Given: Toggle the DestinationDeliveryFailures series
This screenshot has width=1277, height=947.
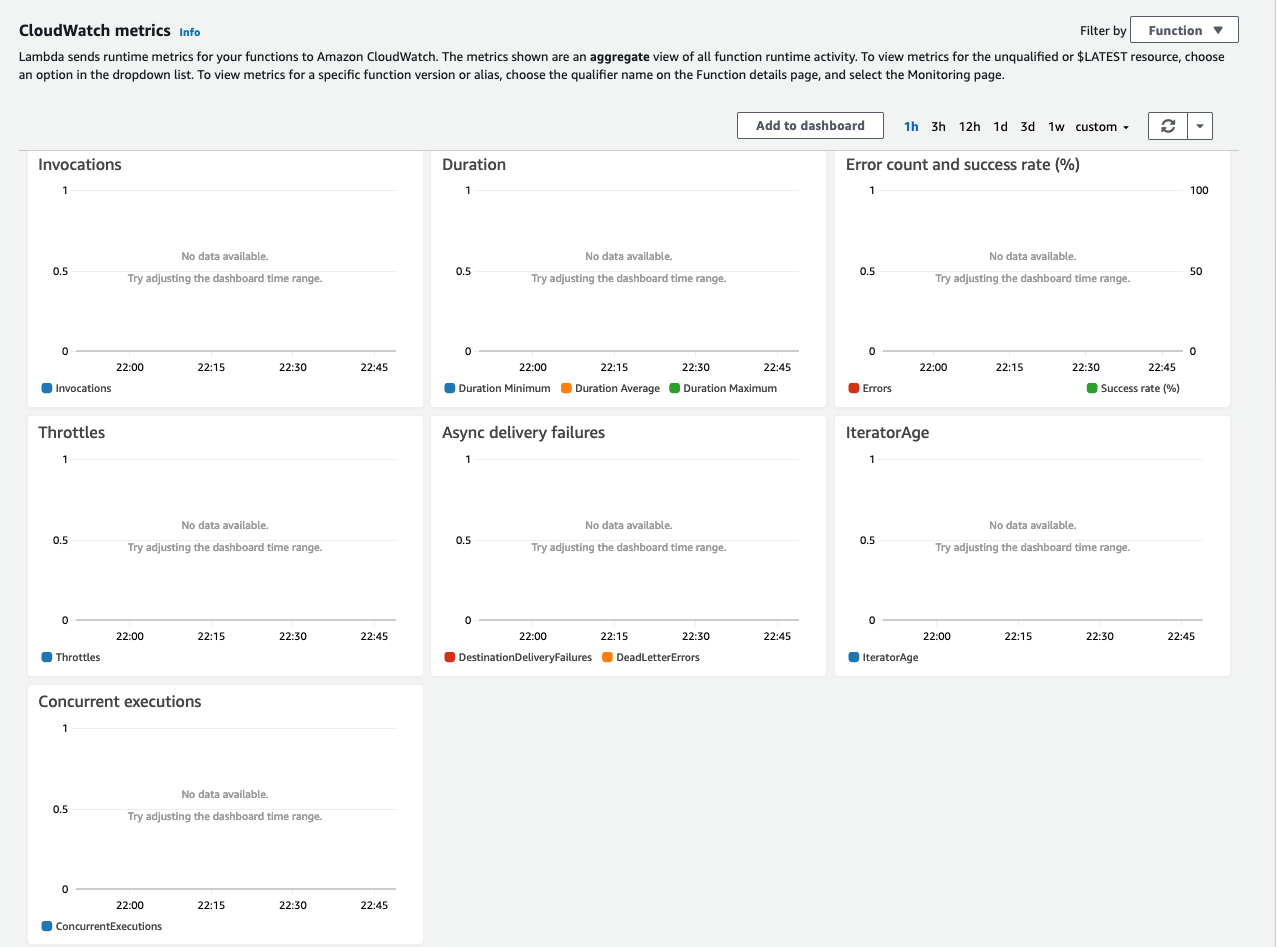Looking at the screenshot, I should click(449, 657).
